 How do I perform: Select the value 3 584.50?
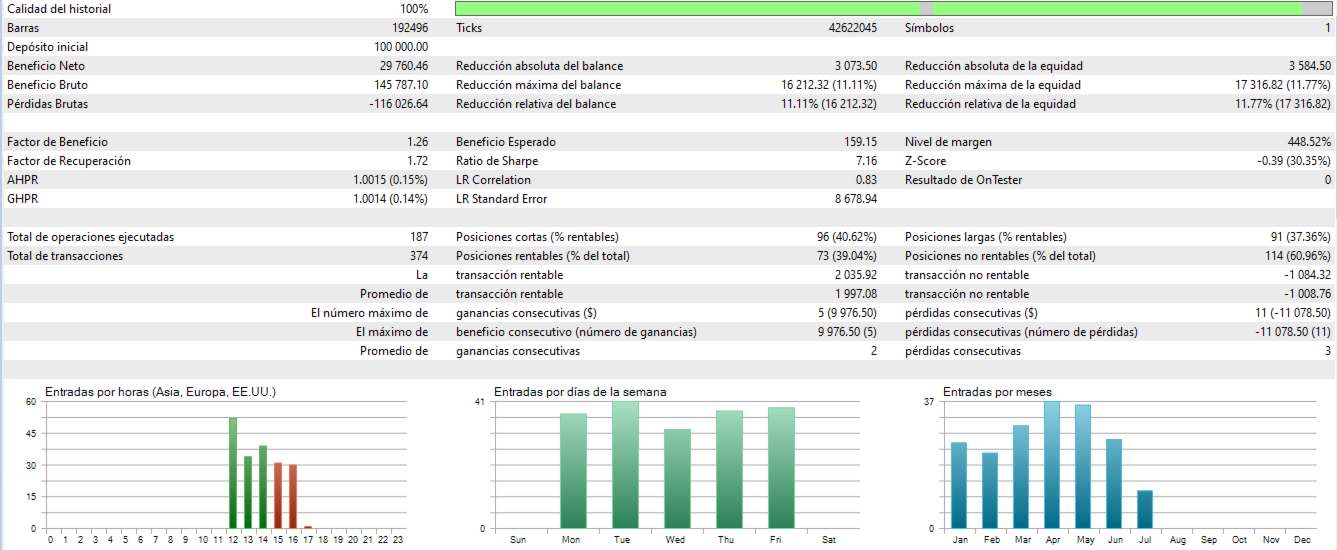(x=1309, y=66)
